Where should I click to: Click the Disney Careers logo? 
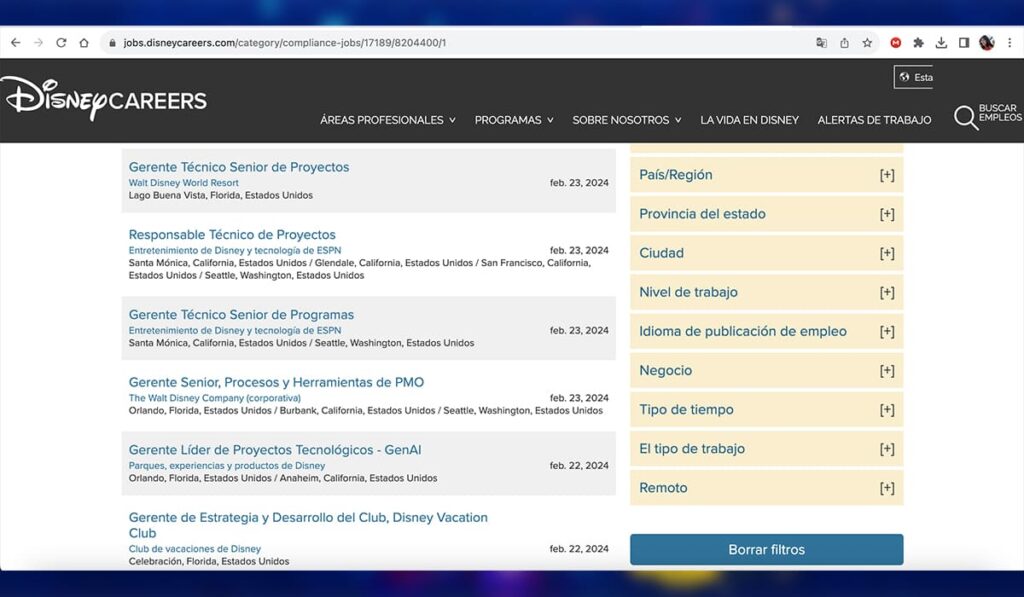(104, 99)
